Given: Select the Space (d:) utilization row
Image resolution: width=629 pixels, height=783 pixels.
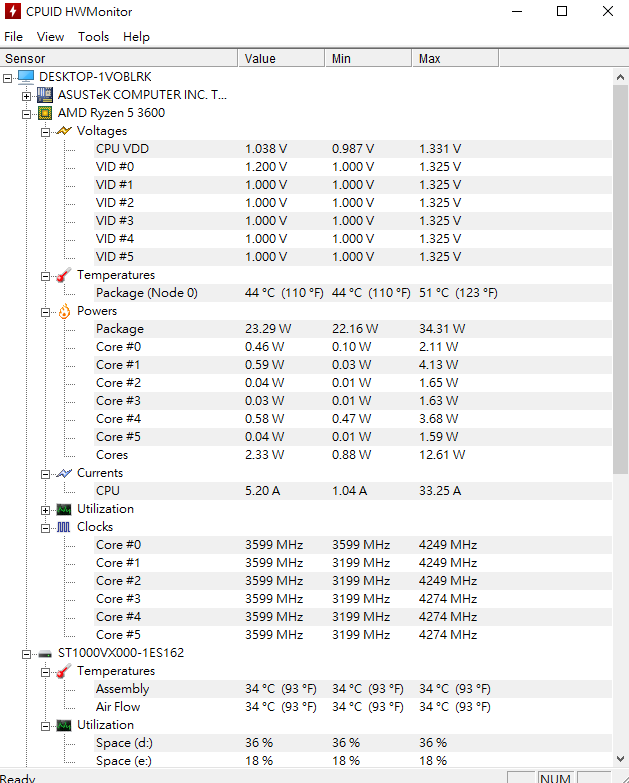Looking at the screenshot, I should pos(353,743).
